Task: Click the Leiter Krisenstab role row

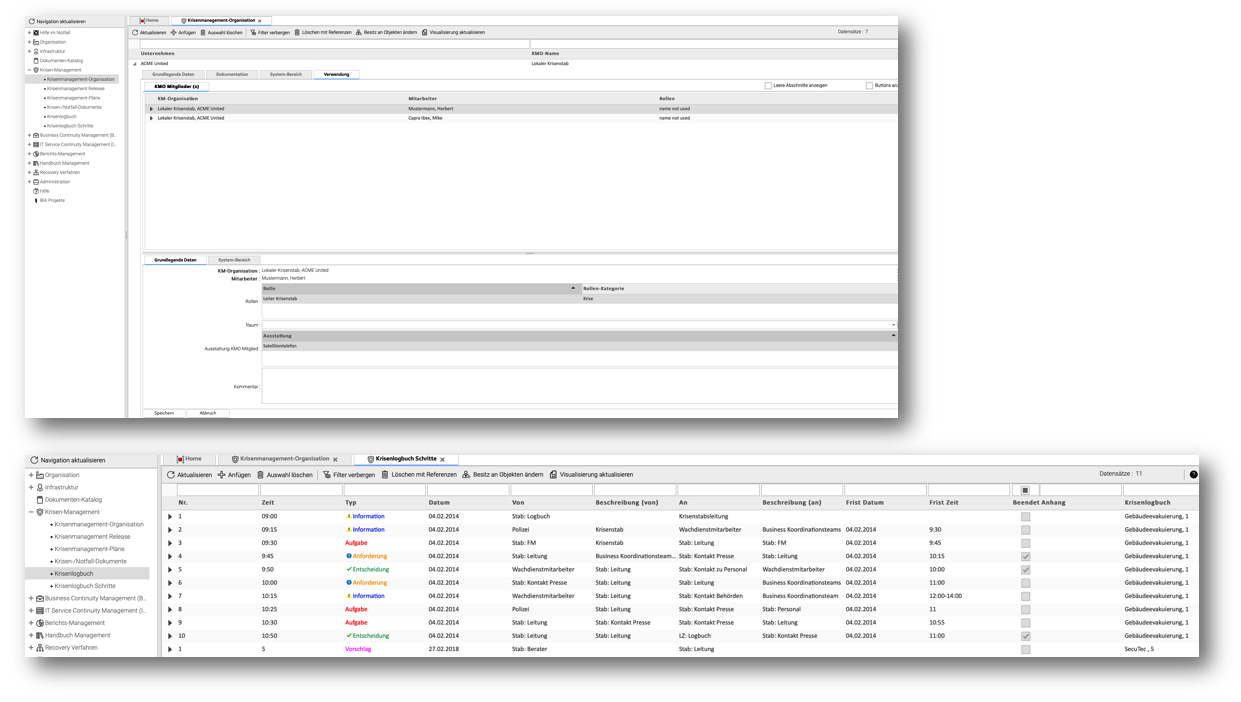Action: point(579,298)
